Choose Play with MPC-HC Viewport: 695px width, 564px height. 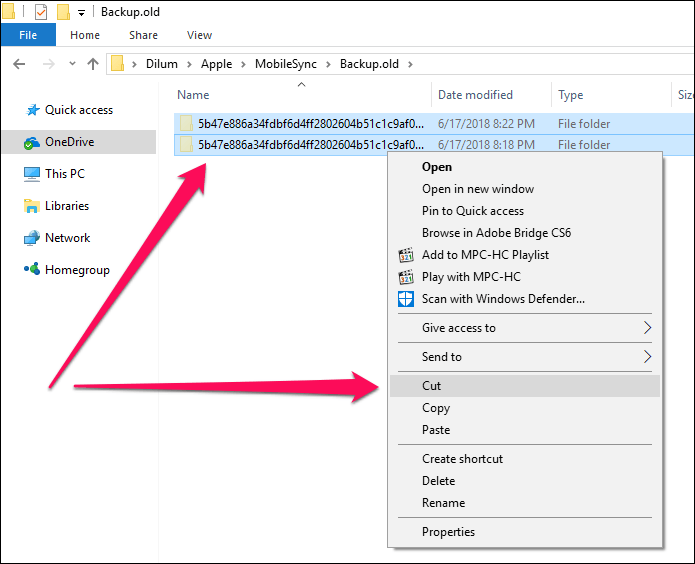pos(525,277)
